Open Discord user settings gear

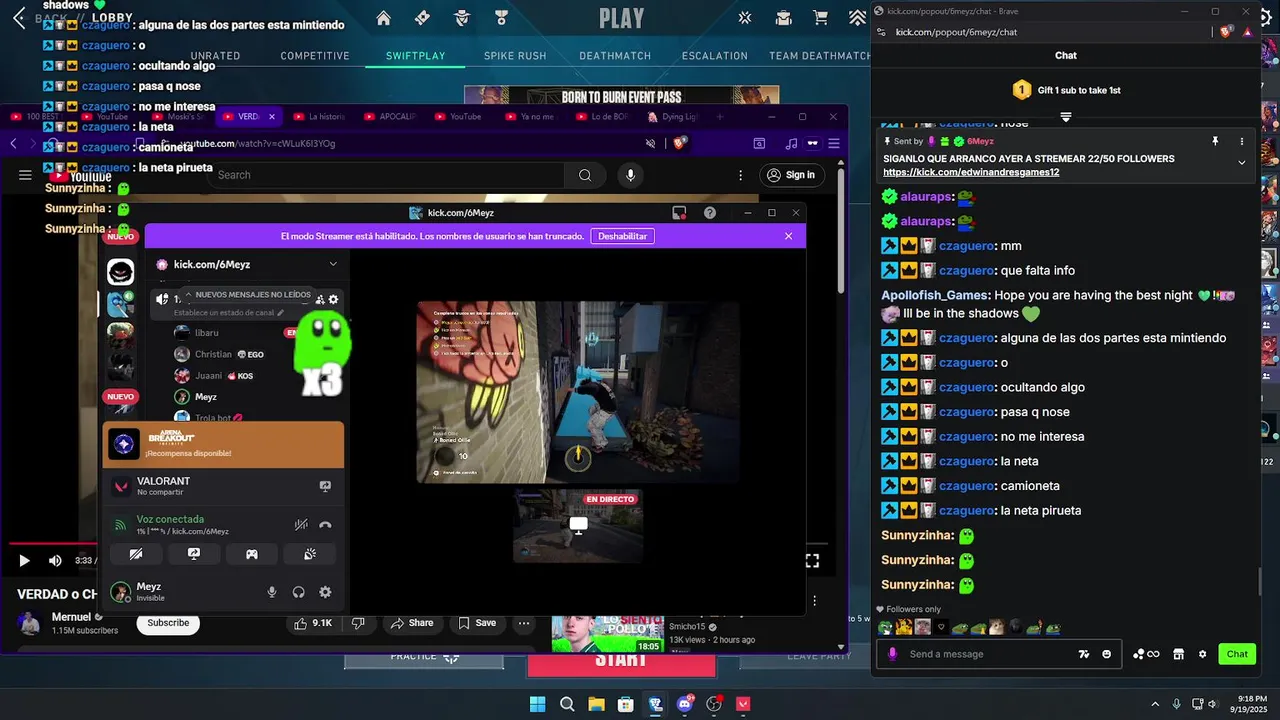[x=325, y=592]
